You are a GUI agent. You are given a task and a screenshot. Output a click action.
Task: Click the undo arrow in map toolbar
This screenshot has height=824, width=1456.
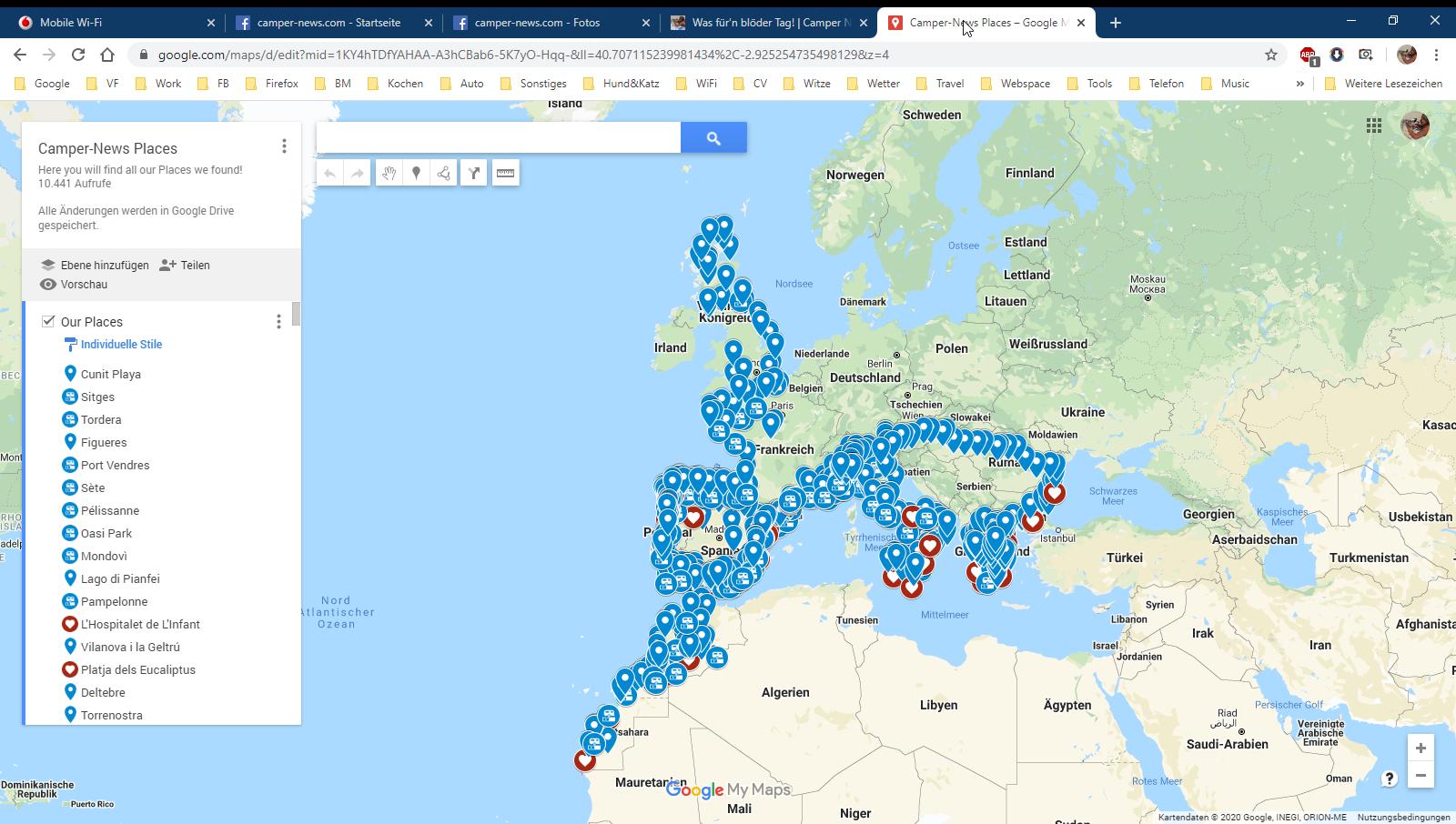[x=330, y=173]
